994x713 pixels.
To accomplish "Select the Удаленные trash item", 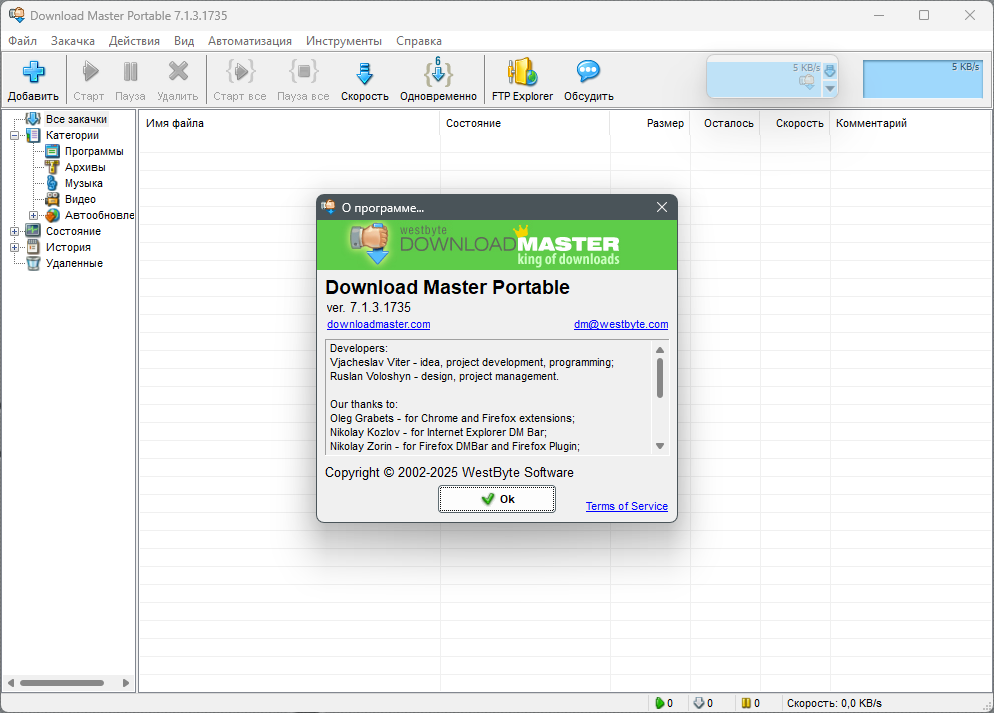I will pos(74,263).
